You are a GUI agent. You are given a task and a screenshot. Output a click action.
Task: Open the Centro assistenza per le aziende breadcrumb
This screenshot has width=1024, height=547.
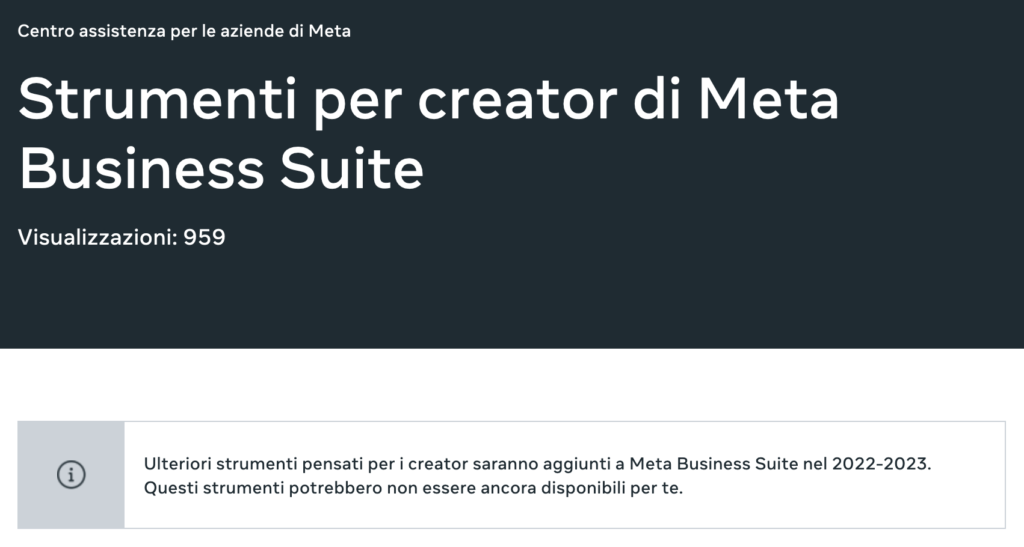pyautogui.click(x=184, y=31)
